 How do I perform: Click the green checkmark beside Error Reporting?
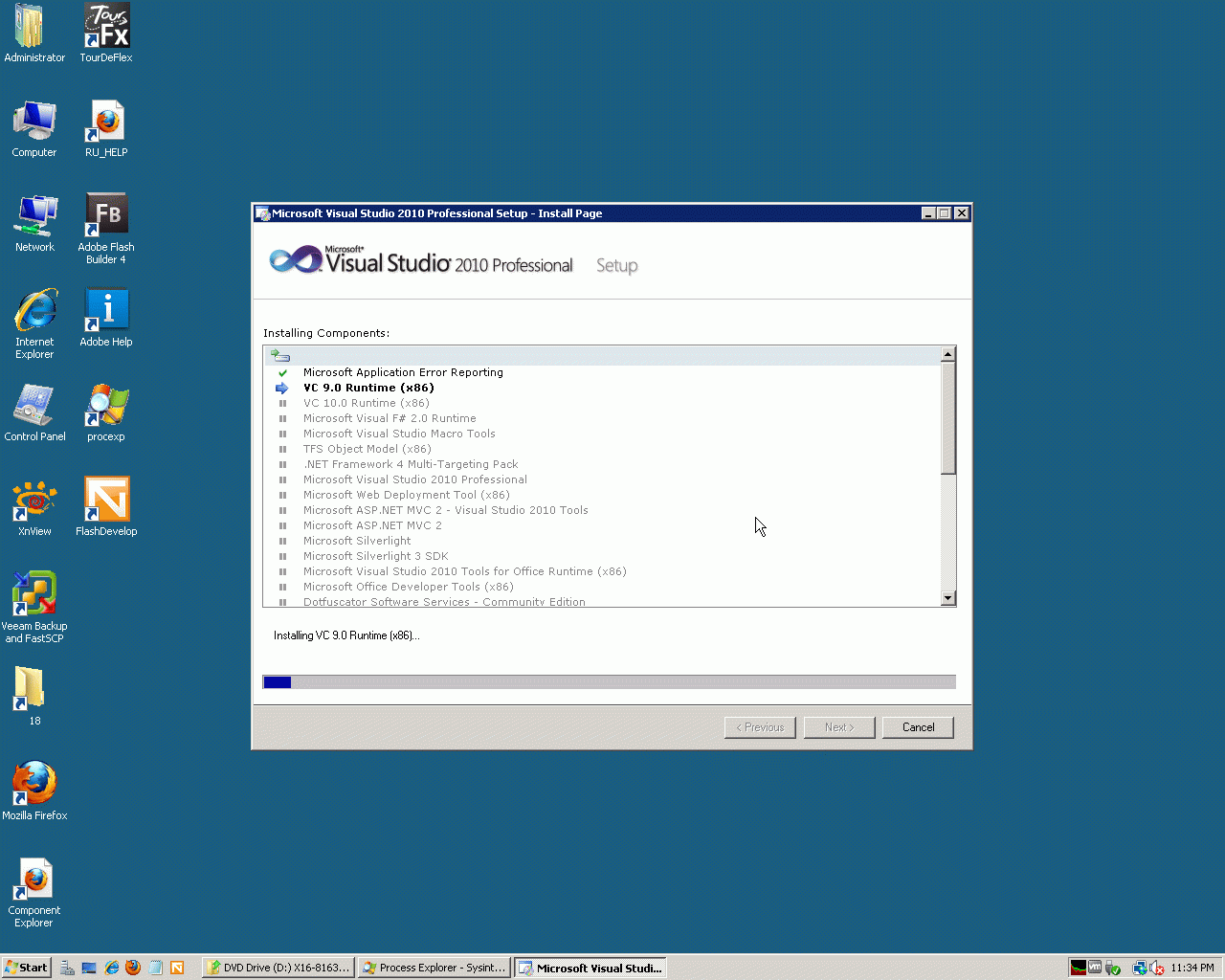click(x=282, y=373)
